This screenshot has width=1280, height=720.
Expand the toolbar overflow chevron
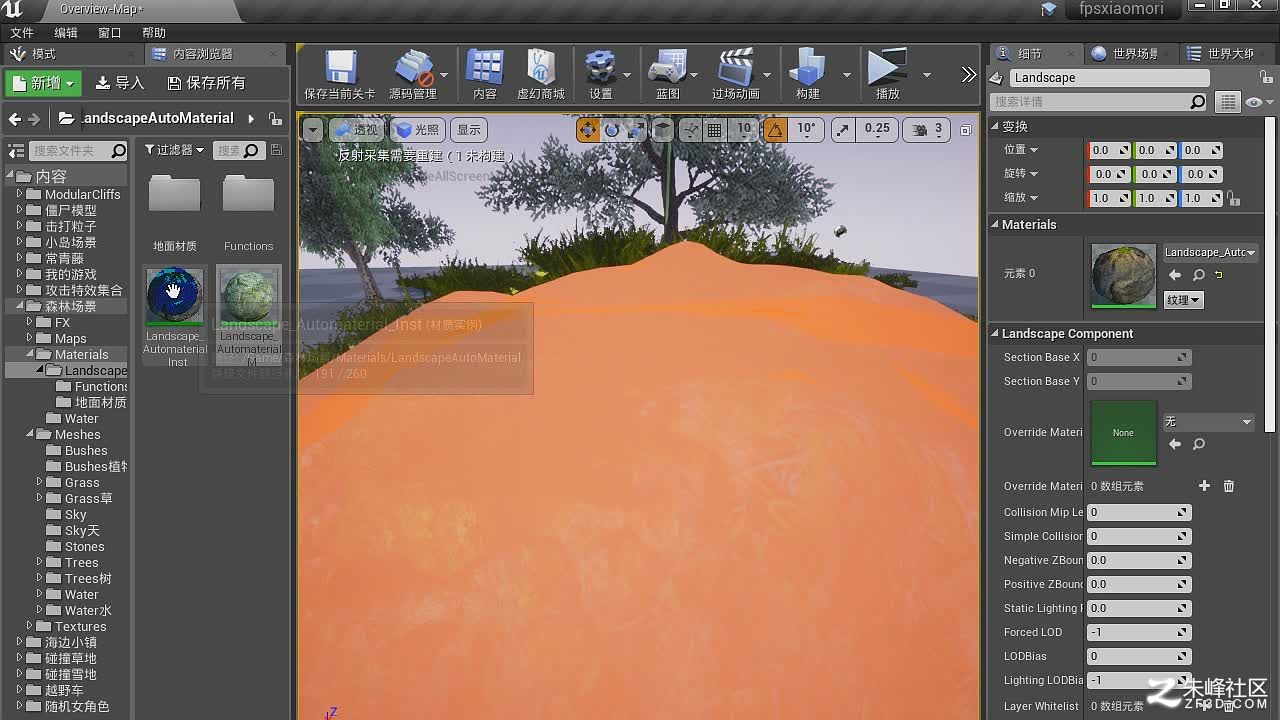pos(968,75)
